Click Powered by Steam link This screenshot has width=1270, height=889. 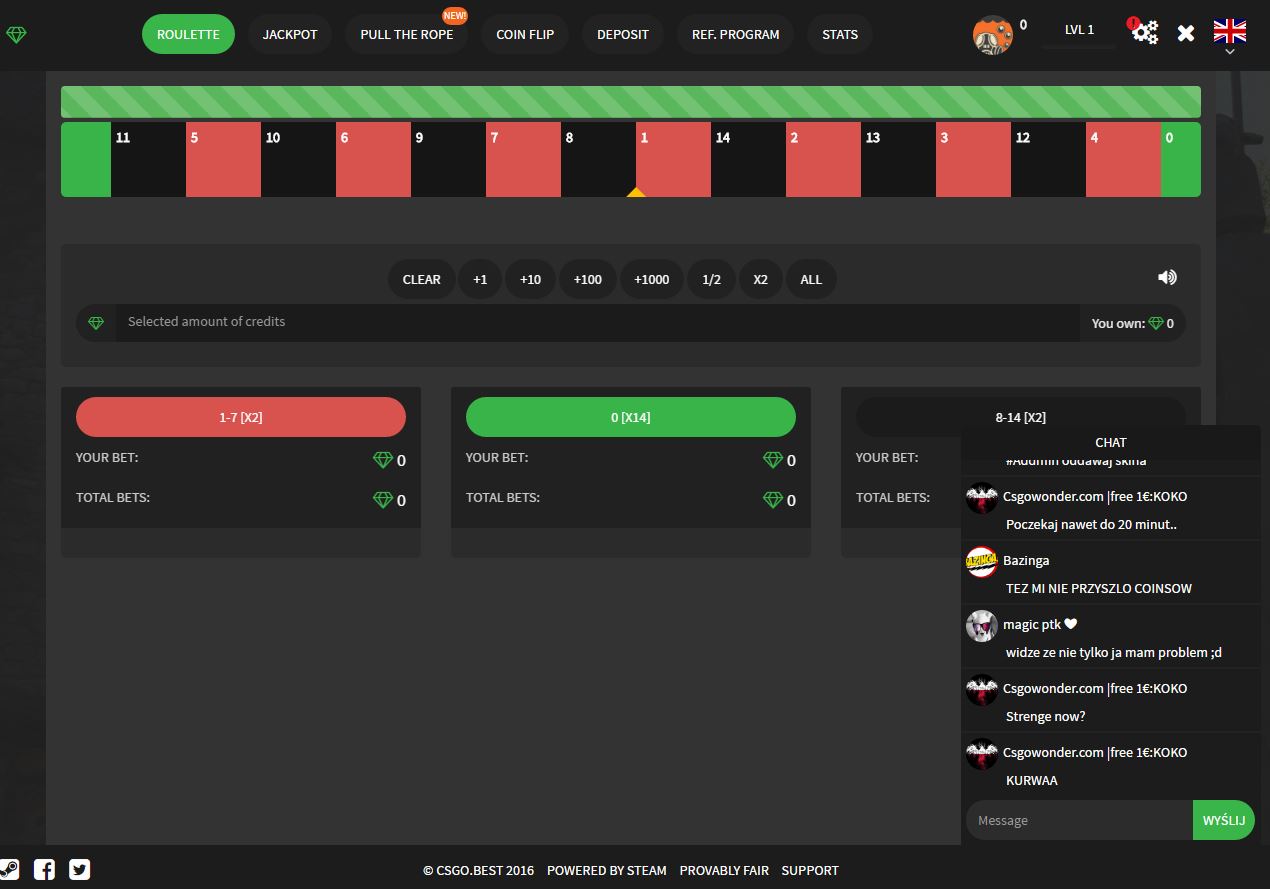click(x=606, y=870)
